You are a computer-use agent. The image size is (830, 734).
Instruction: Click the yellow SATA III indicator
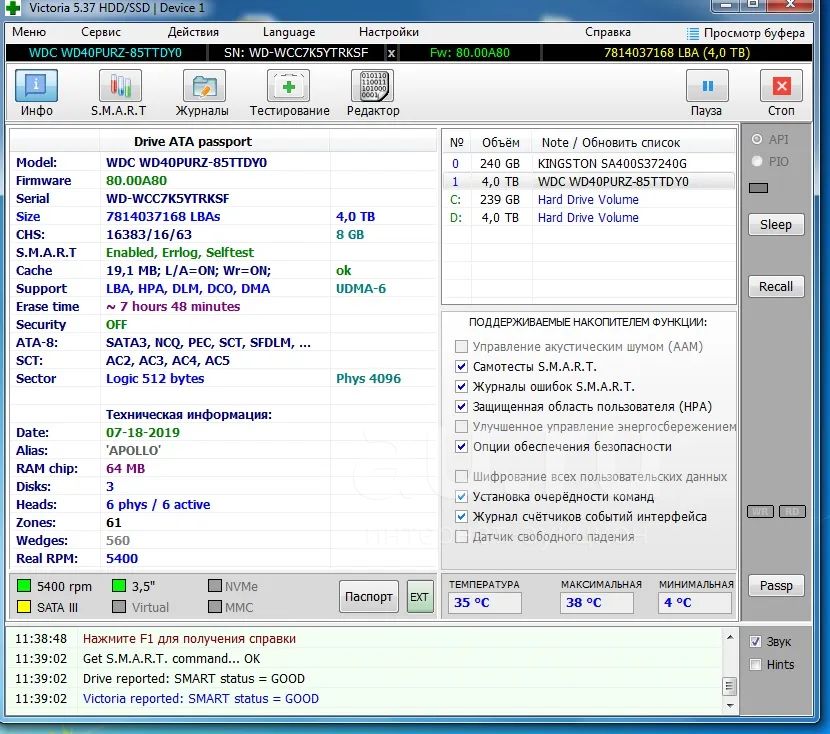(24, 606)
